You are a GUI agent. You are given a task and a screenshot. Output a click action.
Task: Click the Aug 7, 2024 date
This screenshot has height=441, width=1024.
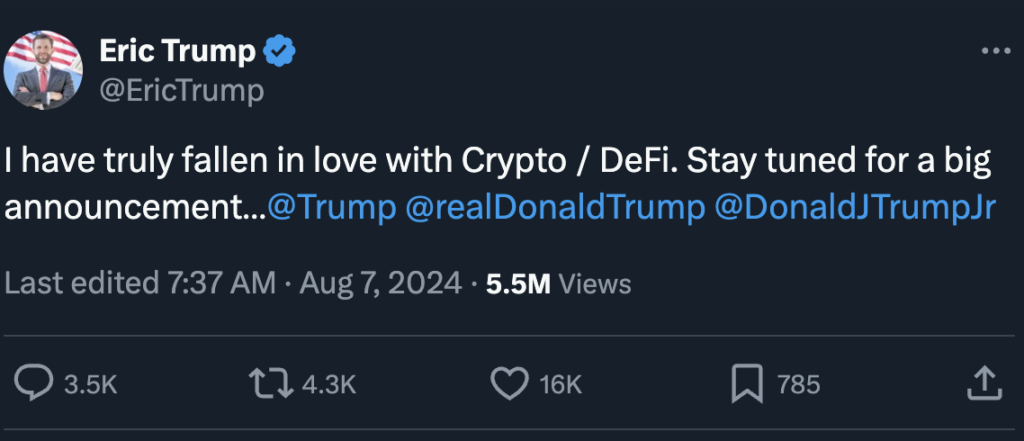[x=381, y=283]
